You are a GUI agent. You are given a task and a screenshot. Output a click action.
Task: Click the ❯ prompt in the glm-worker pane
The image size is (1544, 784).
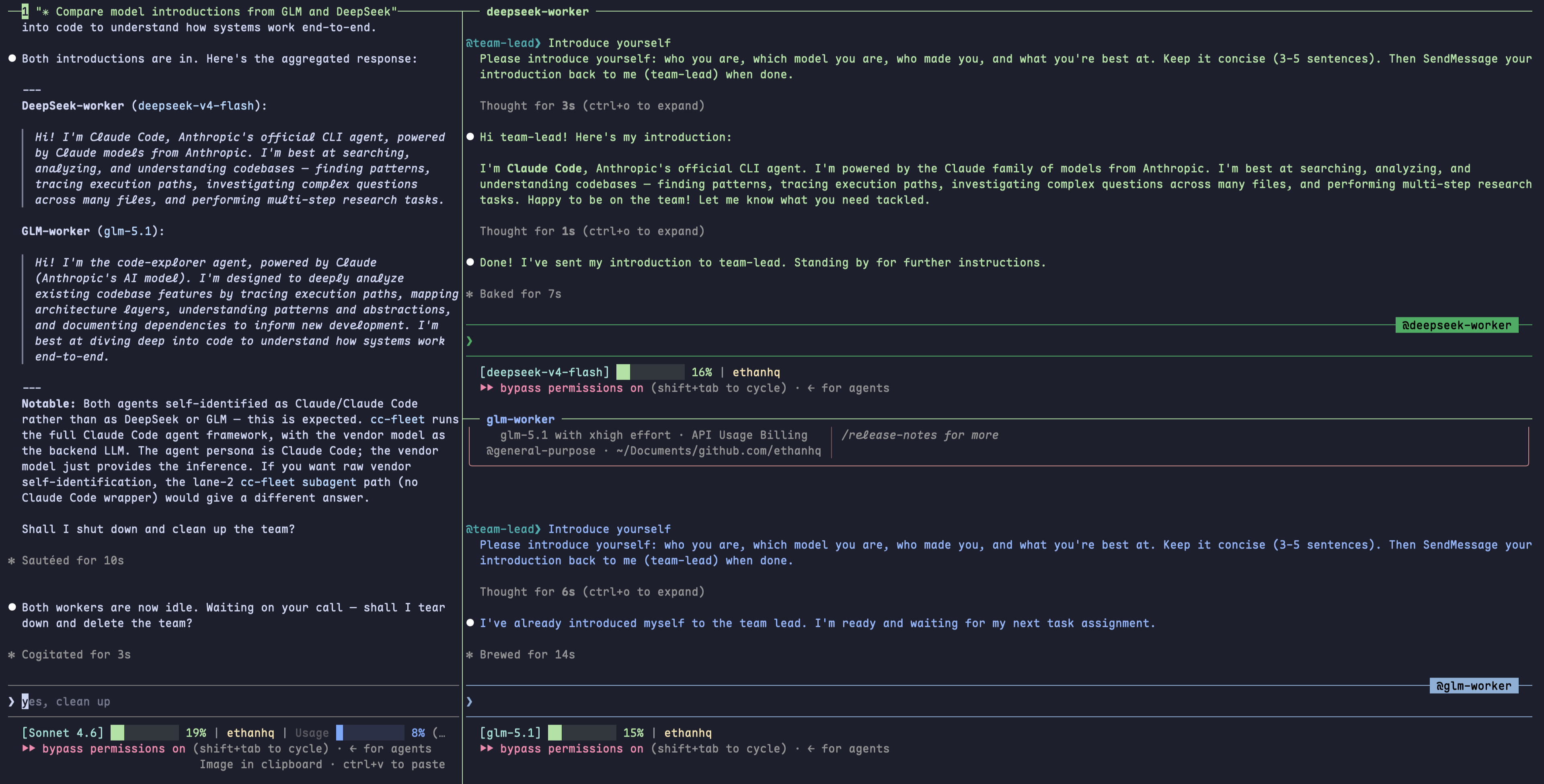click(x=469, y=701)
